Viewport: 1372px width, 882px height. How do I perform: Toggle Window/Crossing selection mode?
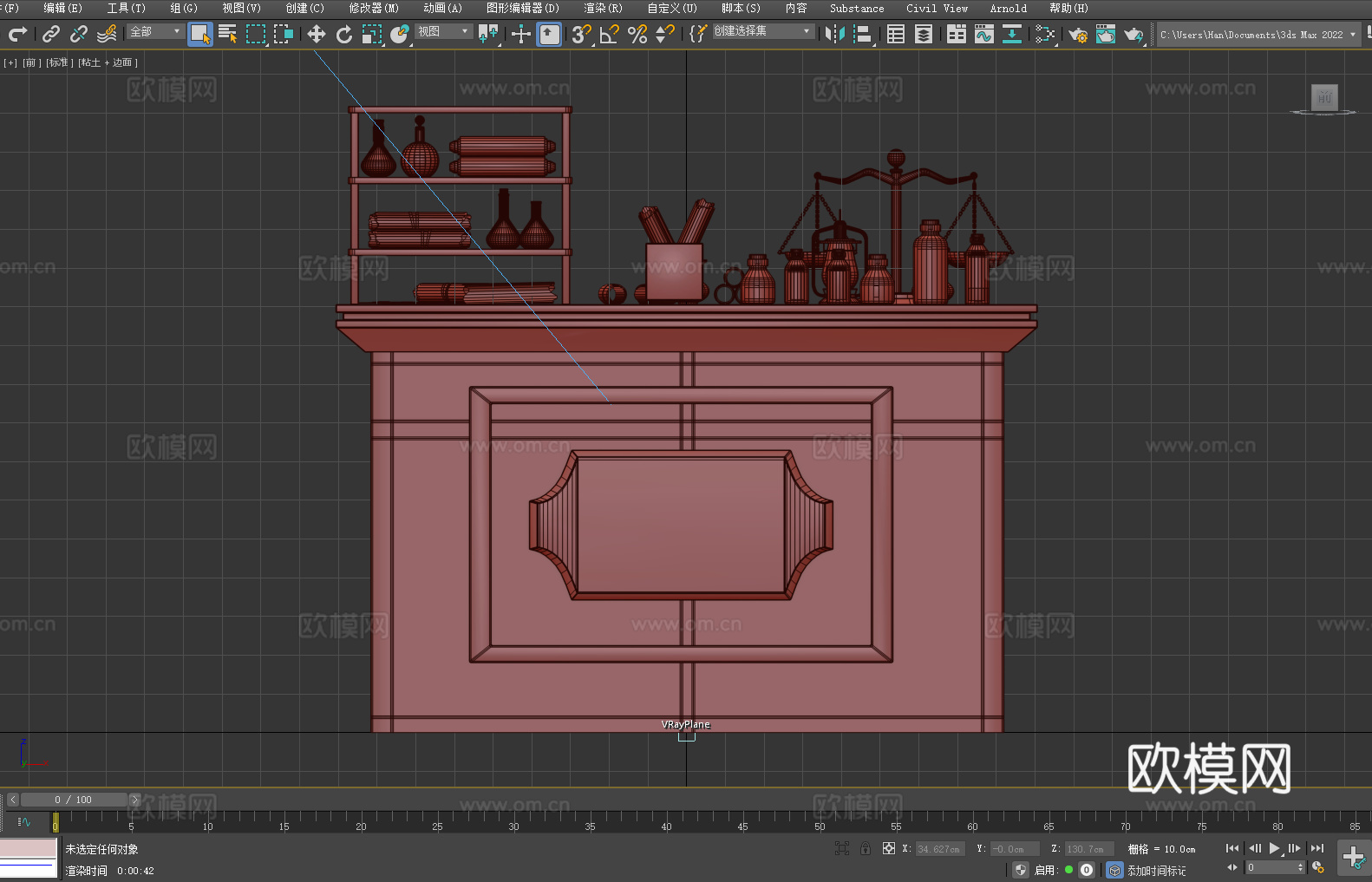284,34
